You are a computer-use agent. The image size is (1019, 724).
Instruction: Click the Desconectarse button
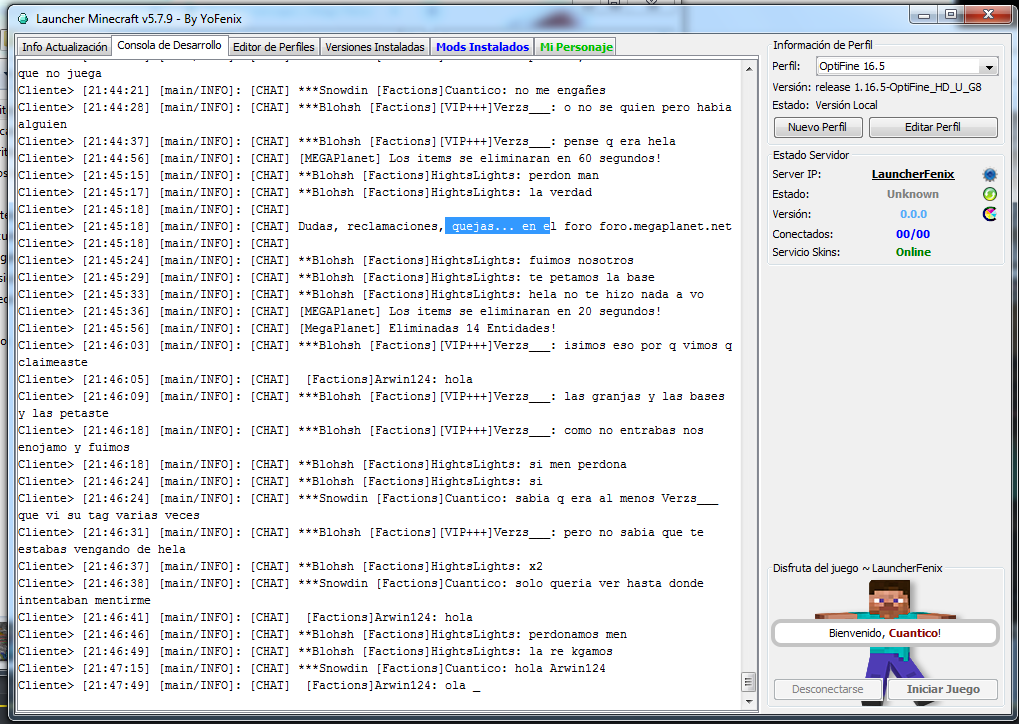827,689
